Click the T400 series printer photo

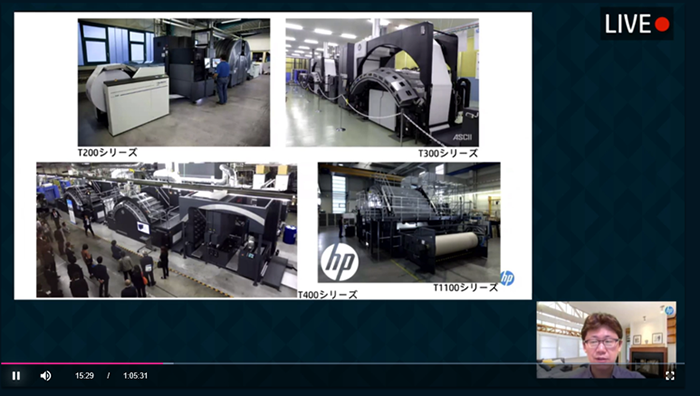pos(167,230)
